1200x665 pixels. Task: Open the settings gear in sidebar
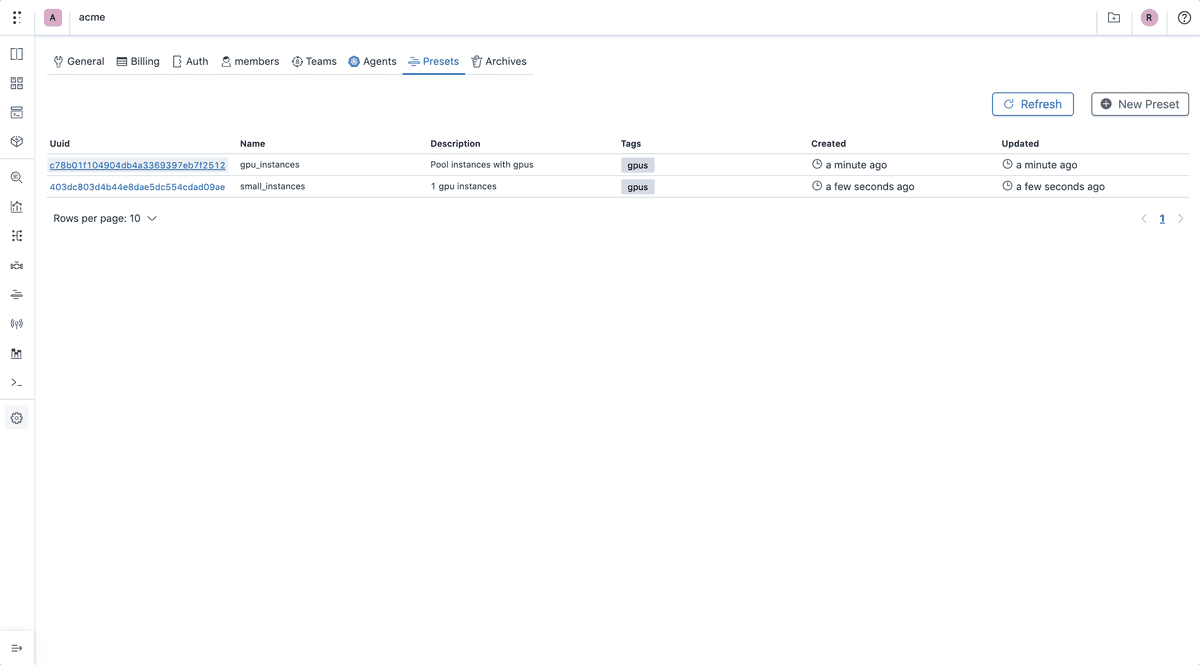click(17, 418)
